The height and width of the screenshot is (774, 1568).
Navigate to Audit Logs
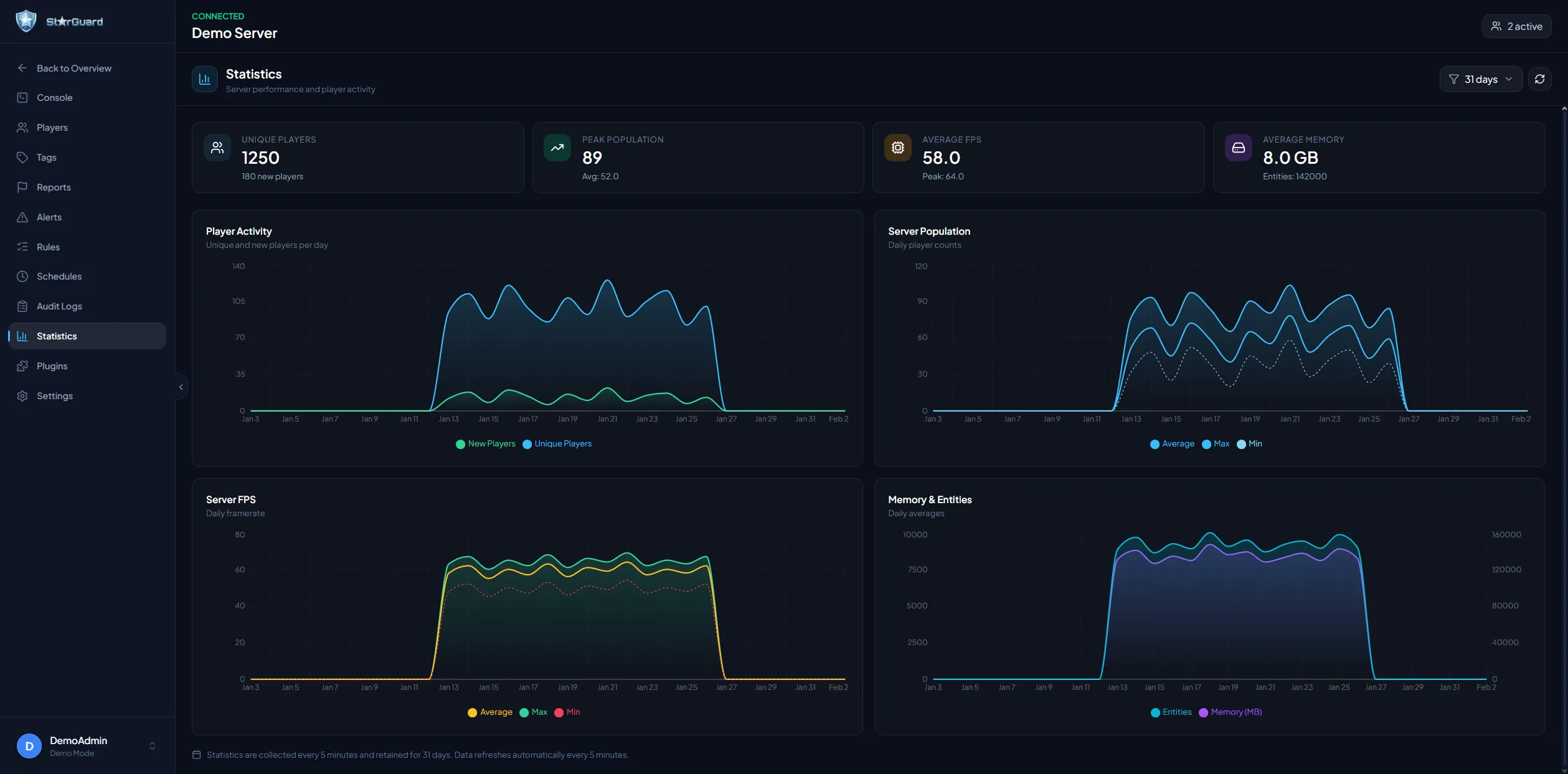coord(59,306)
